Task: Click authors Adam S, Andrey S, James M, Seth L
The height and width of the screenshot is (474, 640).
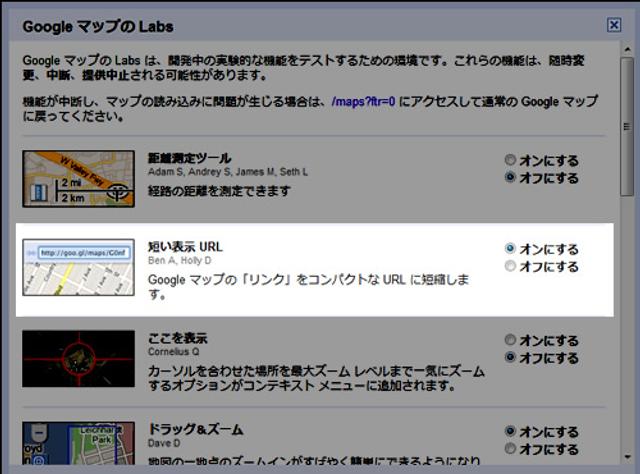Action: pos(228,172)
